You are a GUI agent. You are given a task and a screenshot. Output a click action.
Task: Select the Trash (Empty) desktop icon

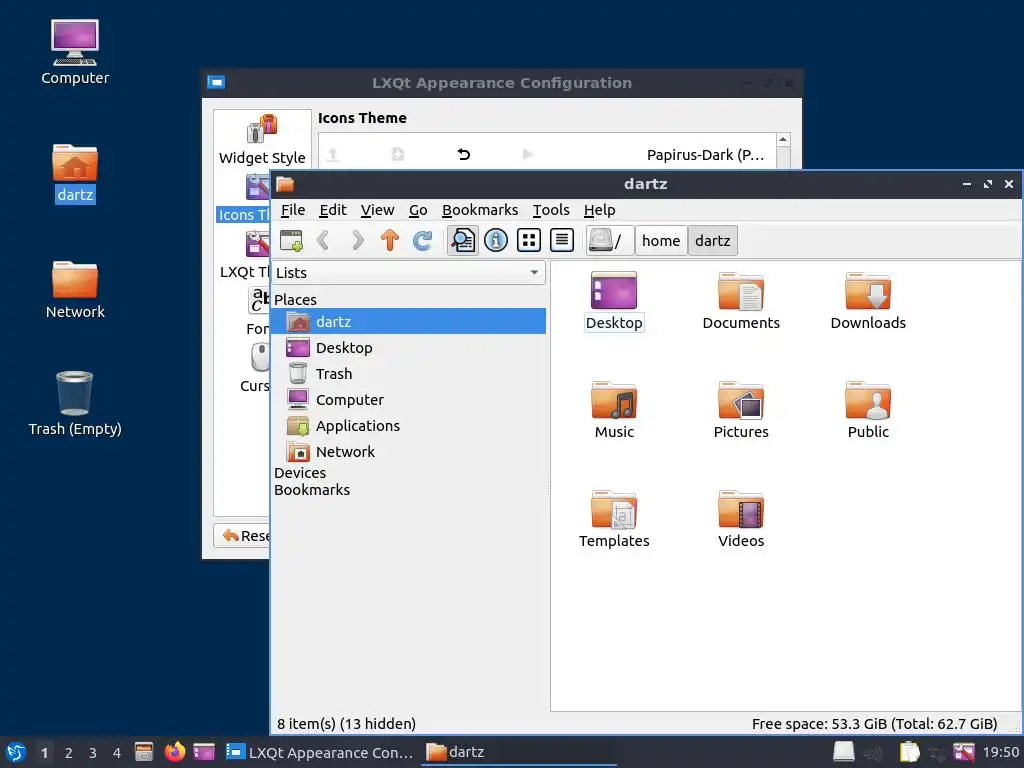click(75, 404)
